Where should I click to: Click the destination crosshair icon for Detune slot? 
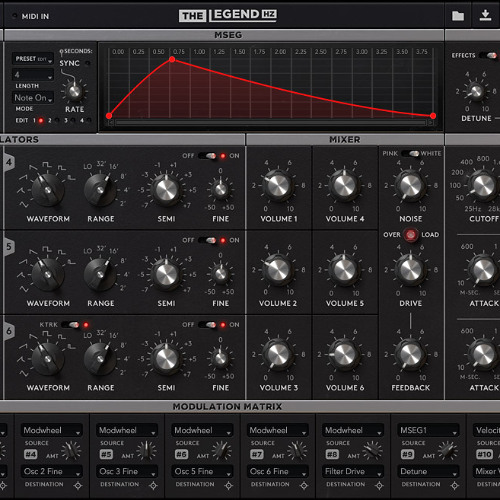(x=455, y=486)
